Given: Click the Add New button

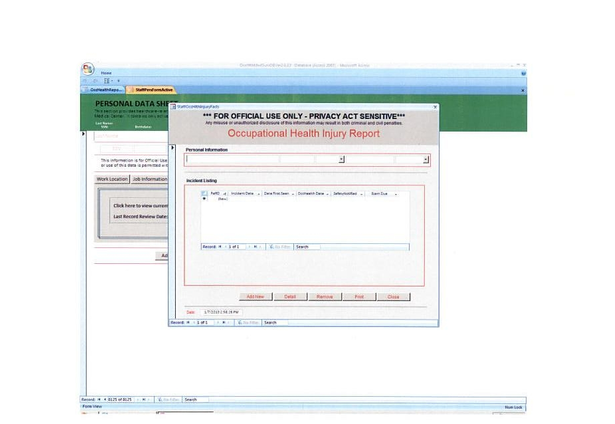Looking at the screenshot, I should click(255, 297).
